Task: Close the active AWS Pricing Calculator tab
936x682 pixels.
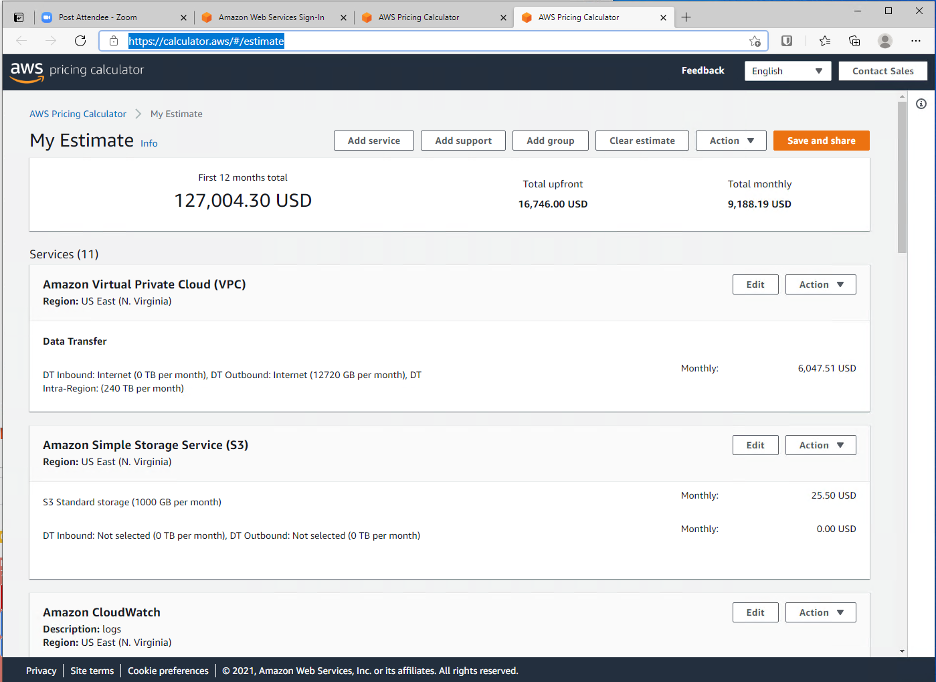Action: click(663, 17)
